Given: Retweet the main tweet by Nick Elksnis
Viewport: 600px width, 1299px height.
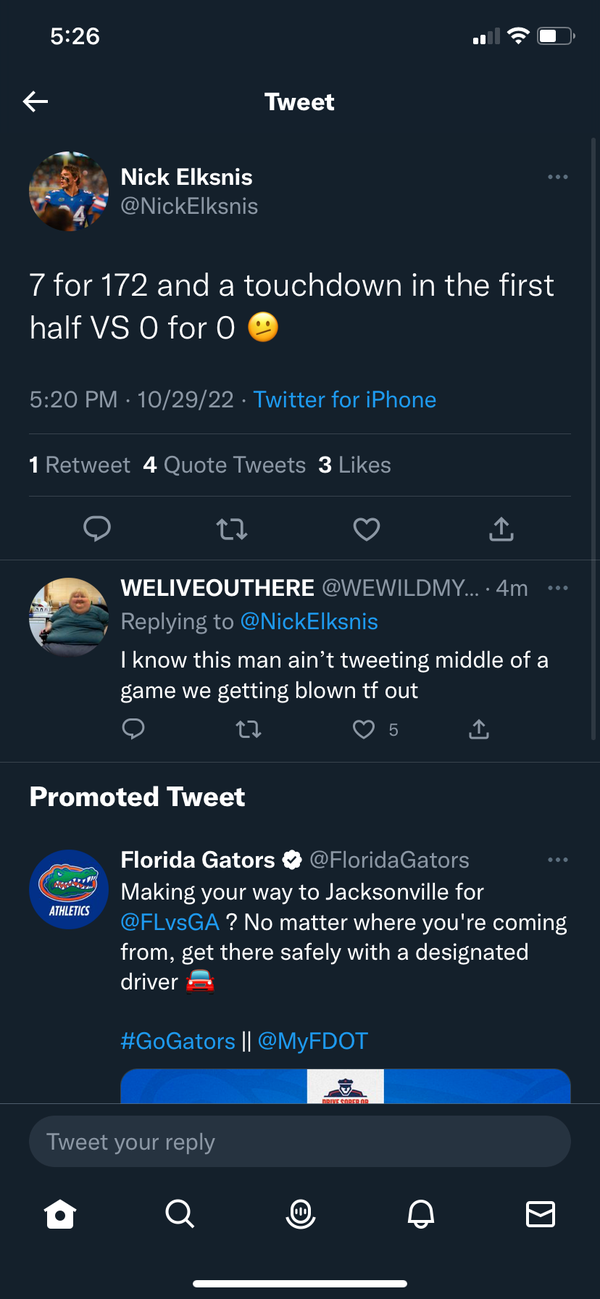Looking at the screenshot, I should click(x=232, y=528).
